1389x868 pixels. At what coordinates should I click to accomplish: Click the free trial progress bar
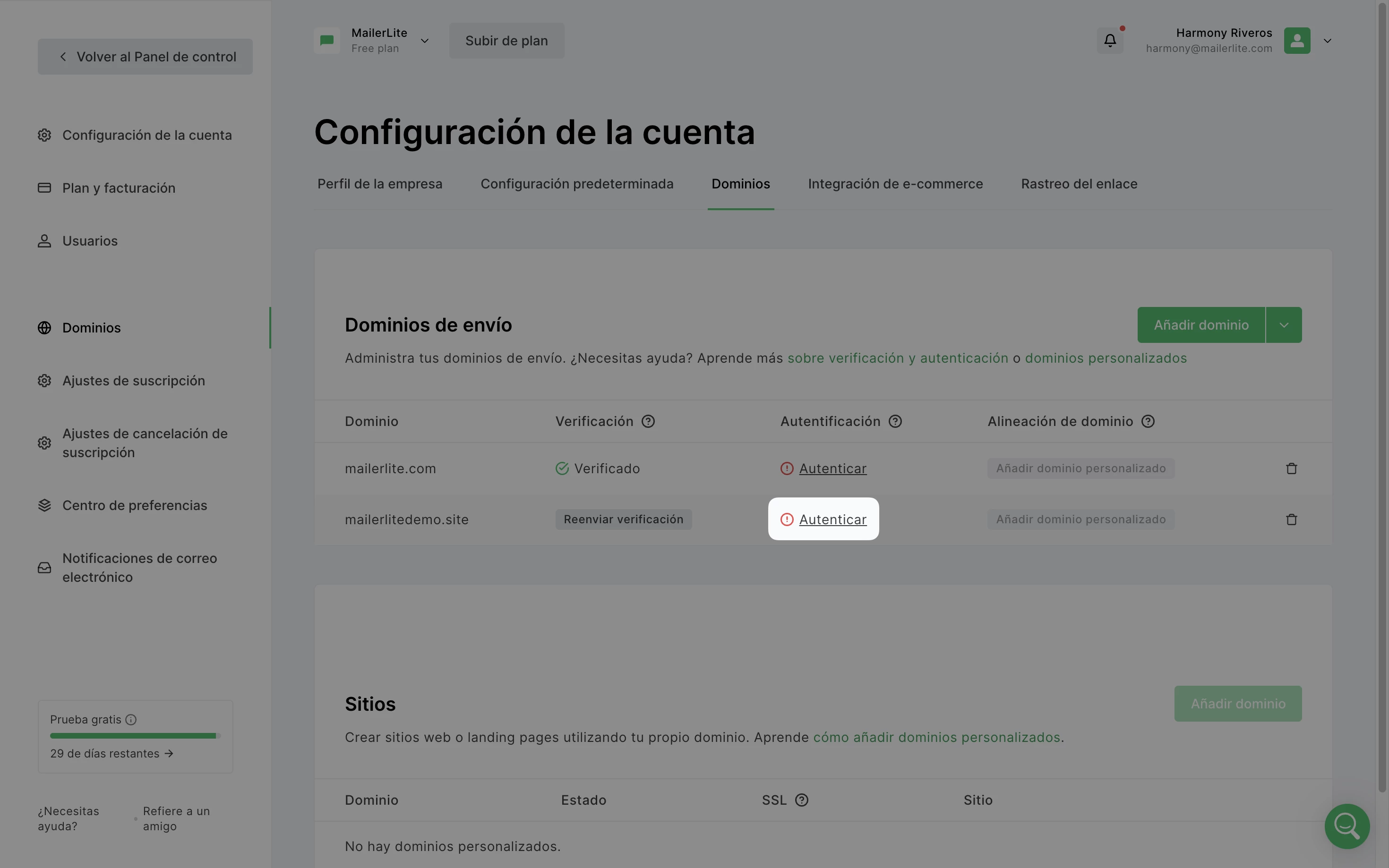[x=135, y=736]
